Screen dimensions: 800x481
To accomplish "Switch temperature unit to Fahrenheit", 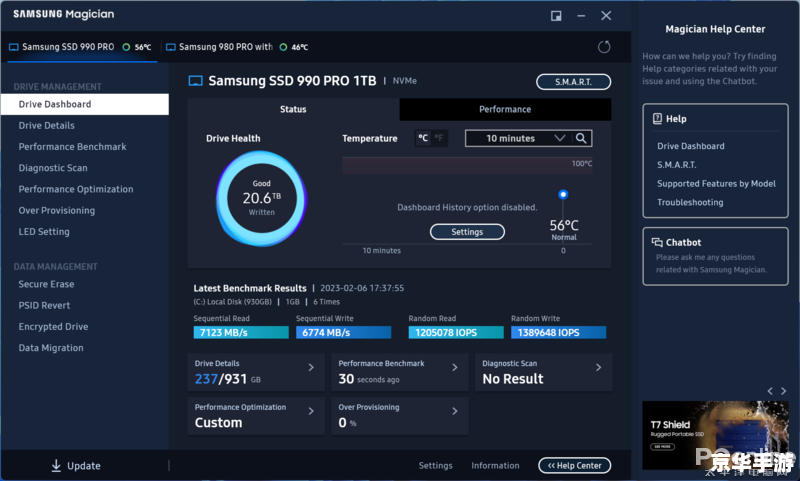I will tap(439, 138).
